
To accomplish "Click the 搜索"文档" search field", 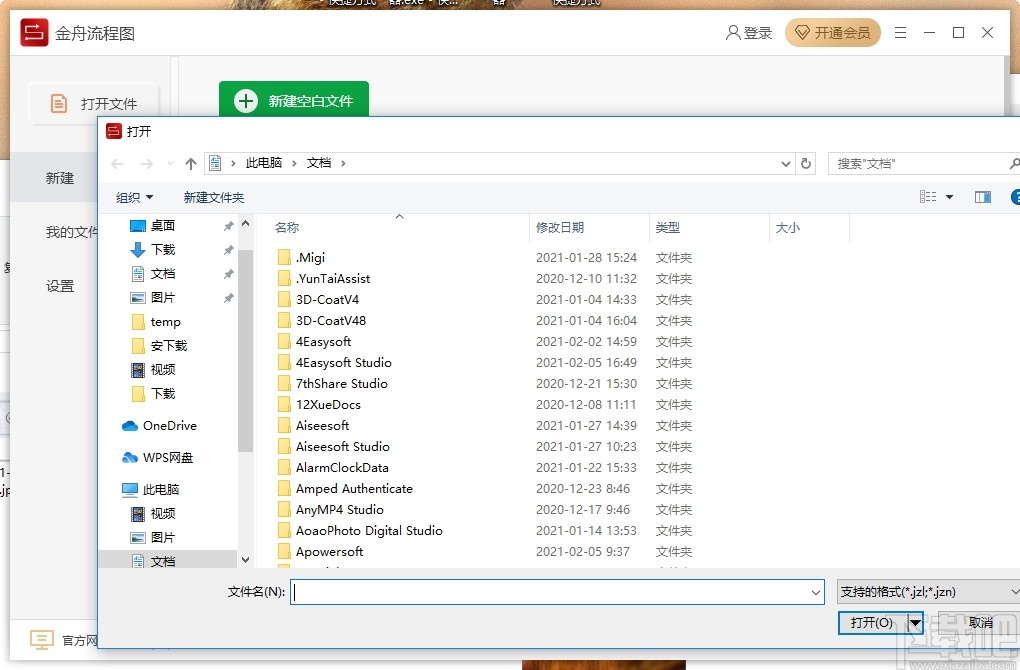I will pos(922,164).
